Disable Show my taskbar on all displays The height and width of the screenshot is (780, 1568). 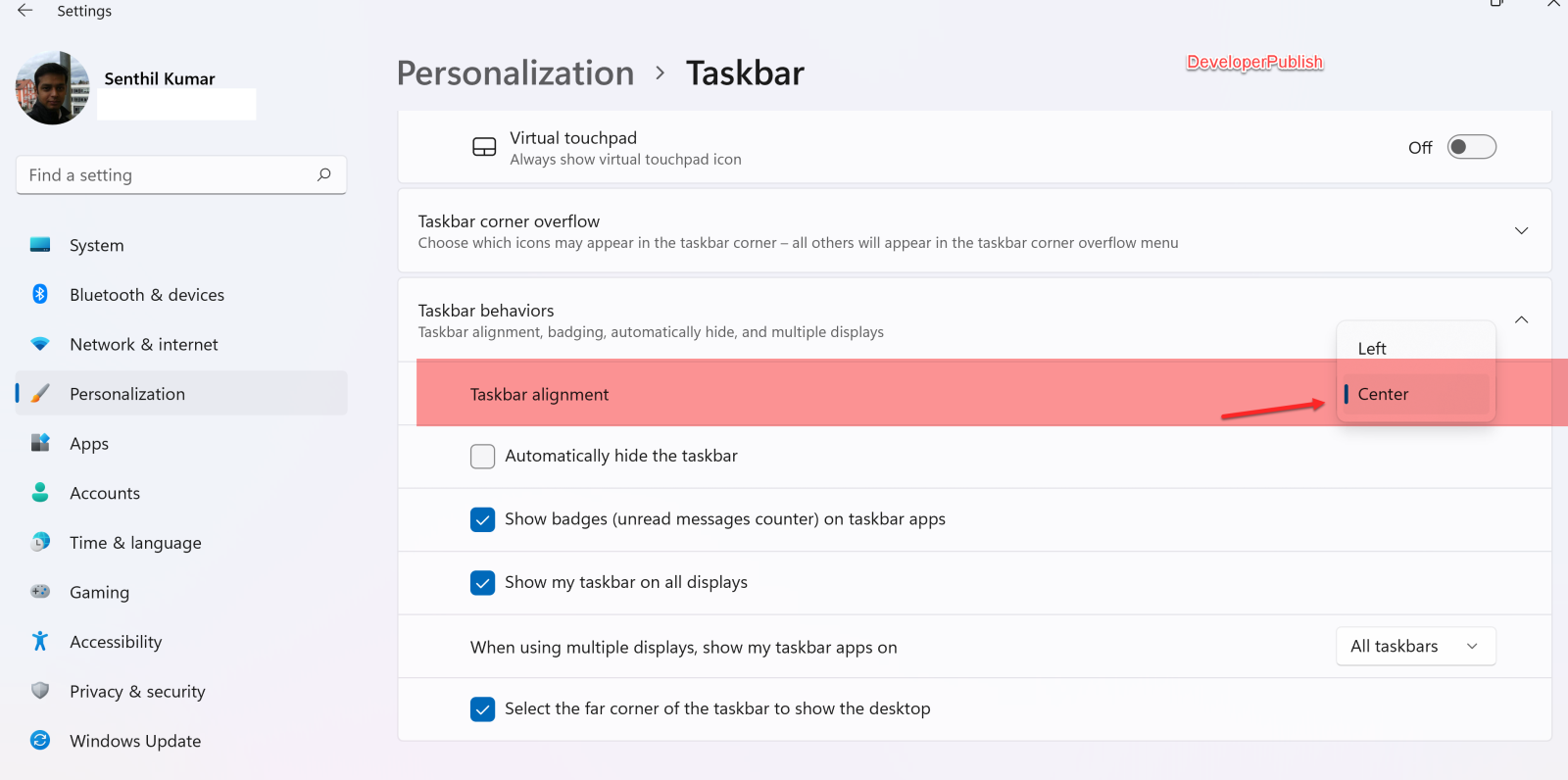click(x=482, y=582)
